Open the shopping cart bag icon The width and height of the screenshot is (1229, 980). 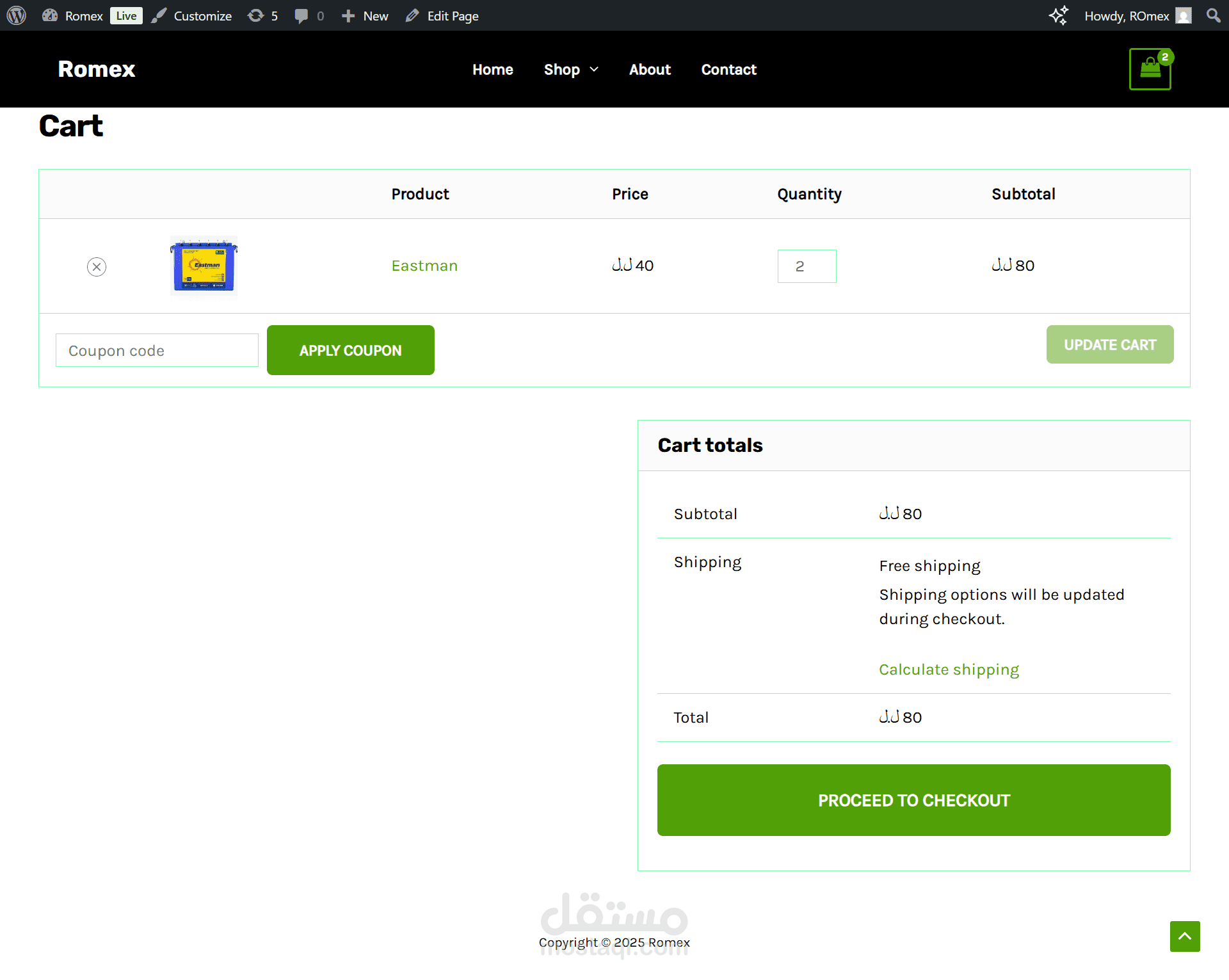[1150, 69]
